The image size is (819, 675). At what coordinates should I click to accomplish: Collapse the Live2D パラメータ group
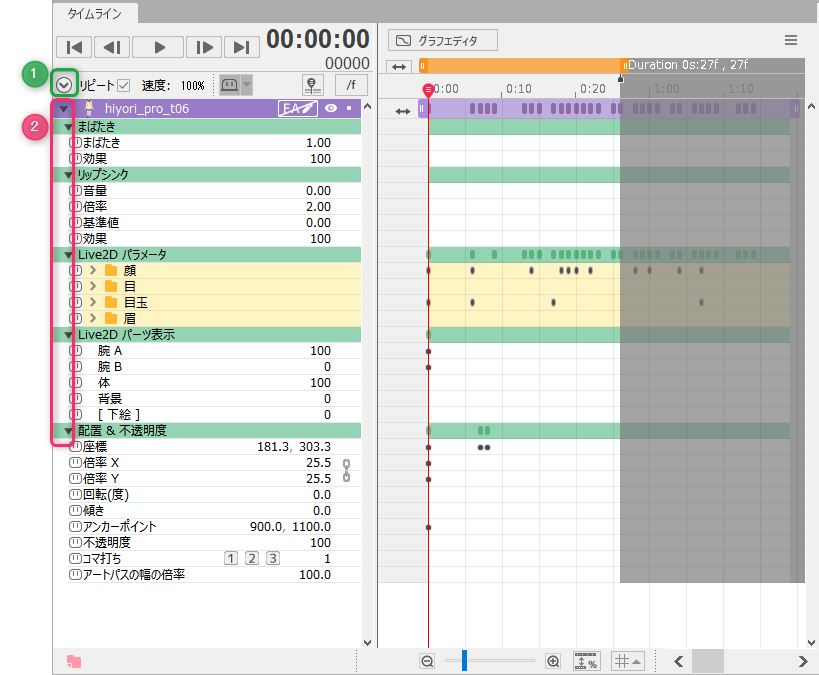click(68, 254)
